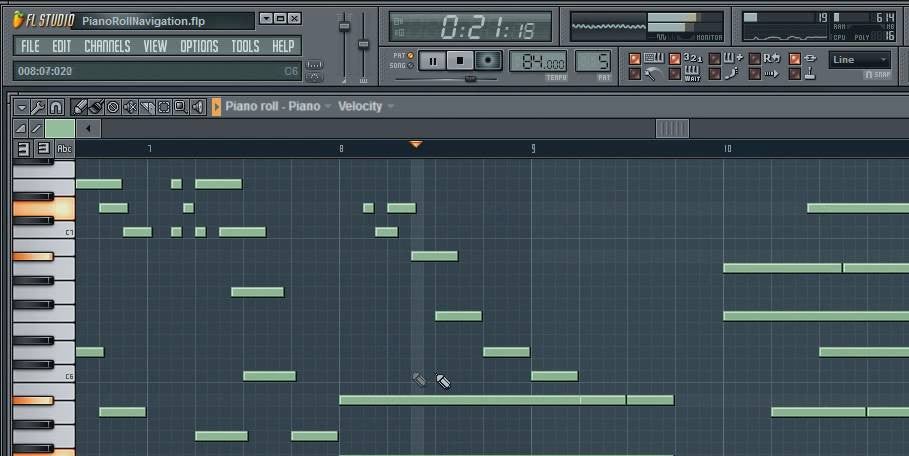The image size is (909, 456).
Task: Select the Delete tool
Action: [x=113, y=107]
